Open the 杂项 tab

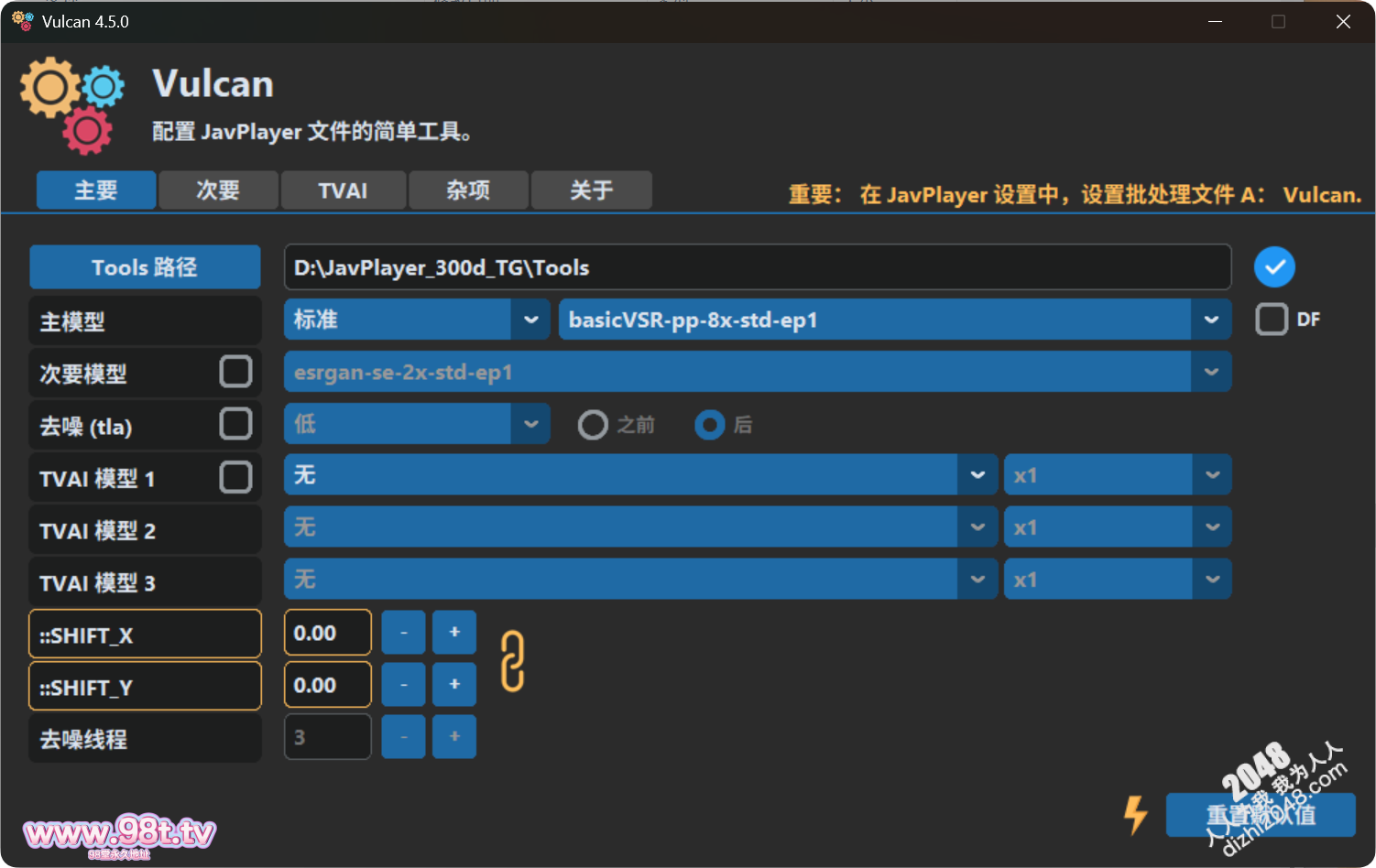click(468, 190)
